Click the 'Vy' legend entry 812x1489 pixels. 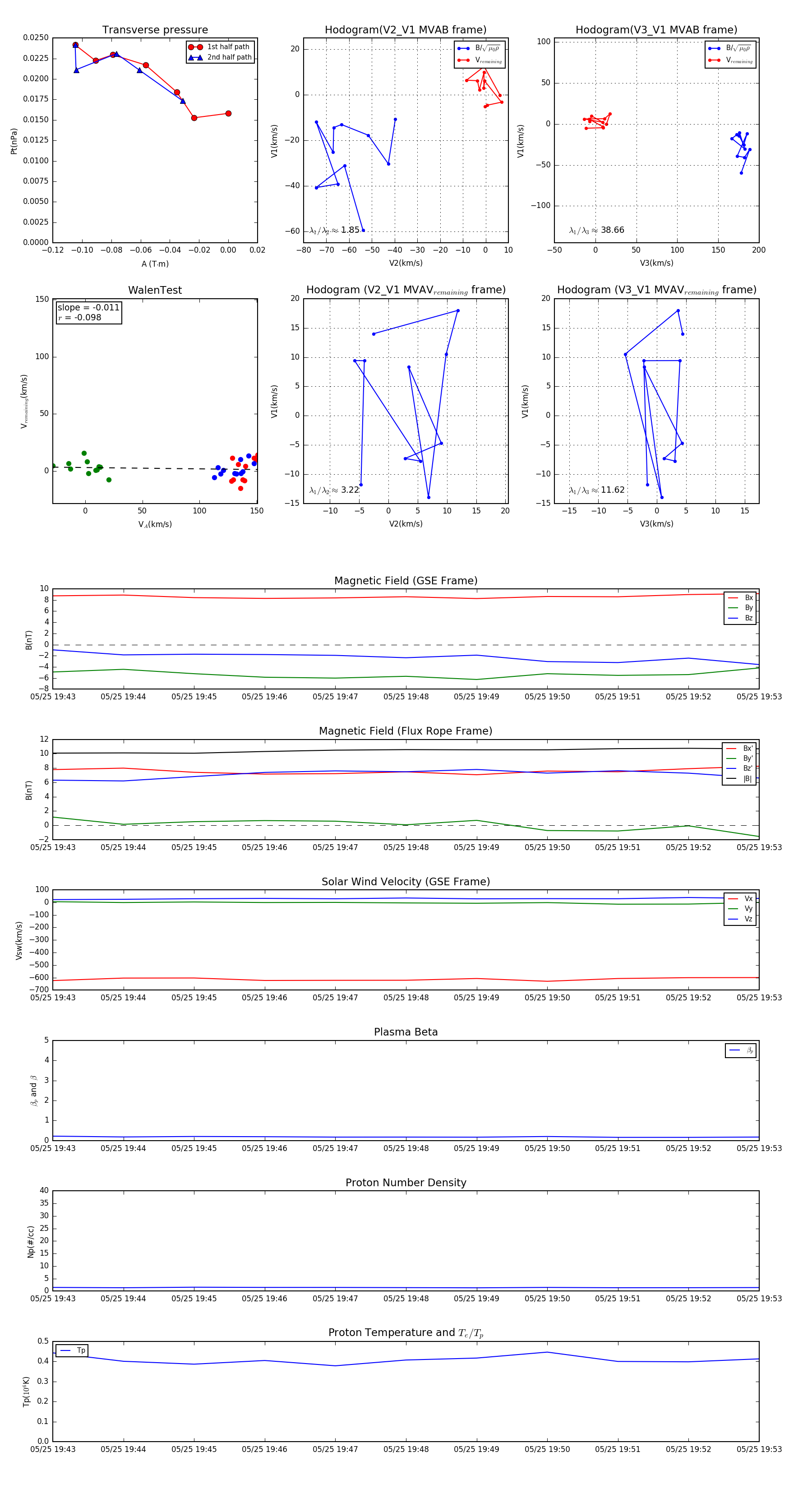tap(740, 909)
